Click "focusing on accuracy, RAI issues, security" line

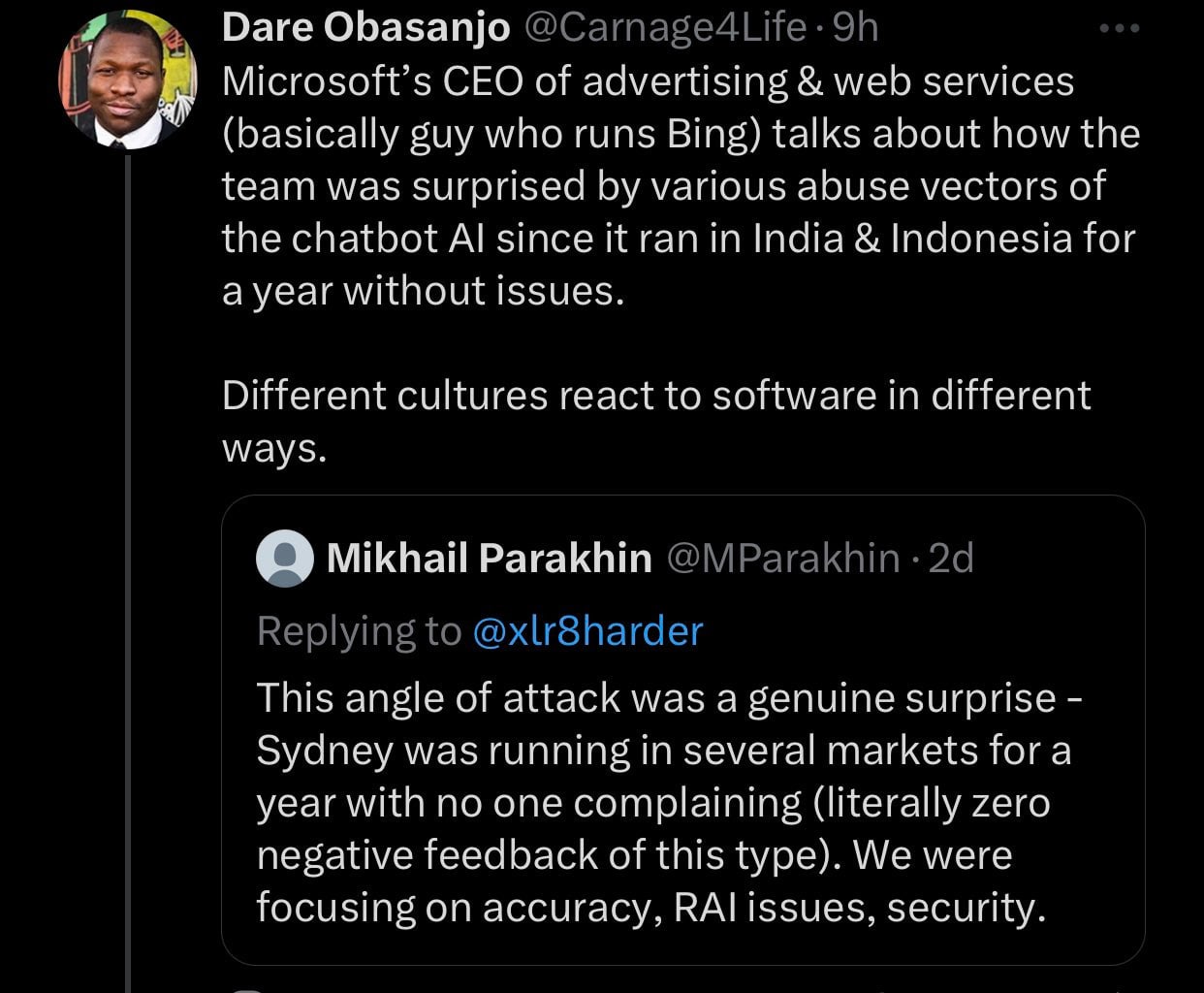pyautogui.click(x=650, y=908)
